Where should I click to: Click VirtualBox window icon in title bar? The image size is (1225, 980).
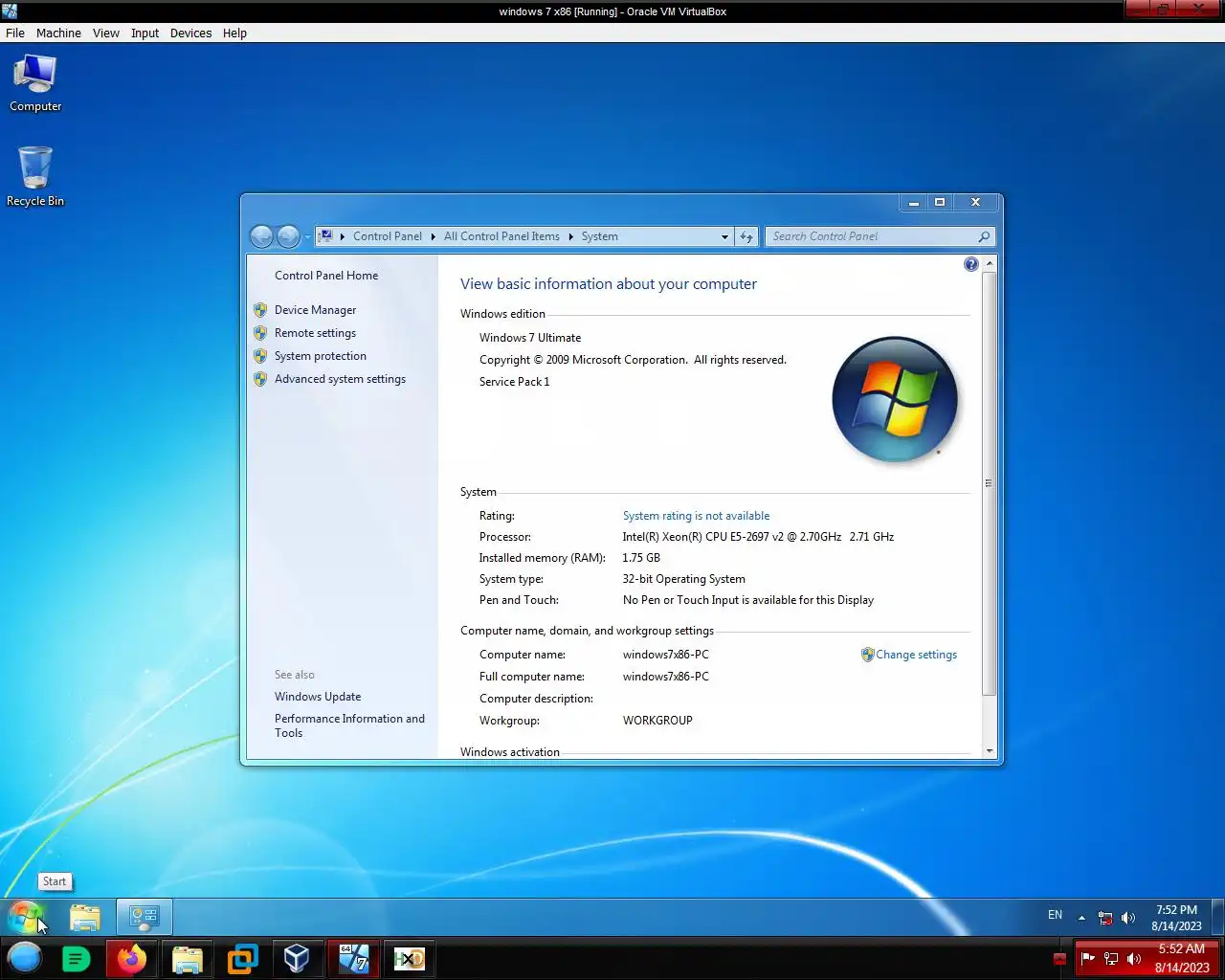[x=10, y=11]
